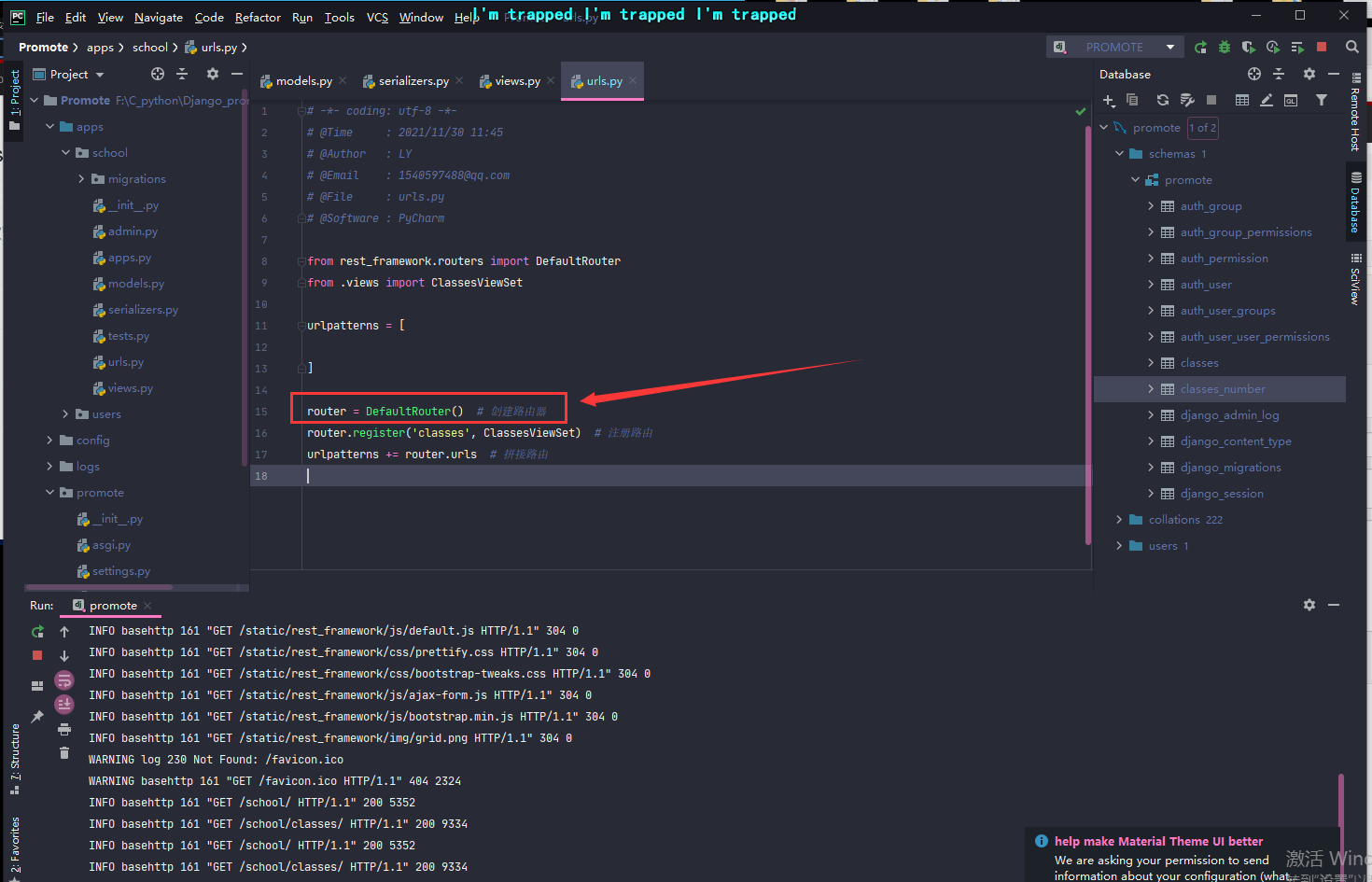
Task: Click the profile run icon in top toolbar
Action: click(x=1273, y=47)
